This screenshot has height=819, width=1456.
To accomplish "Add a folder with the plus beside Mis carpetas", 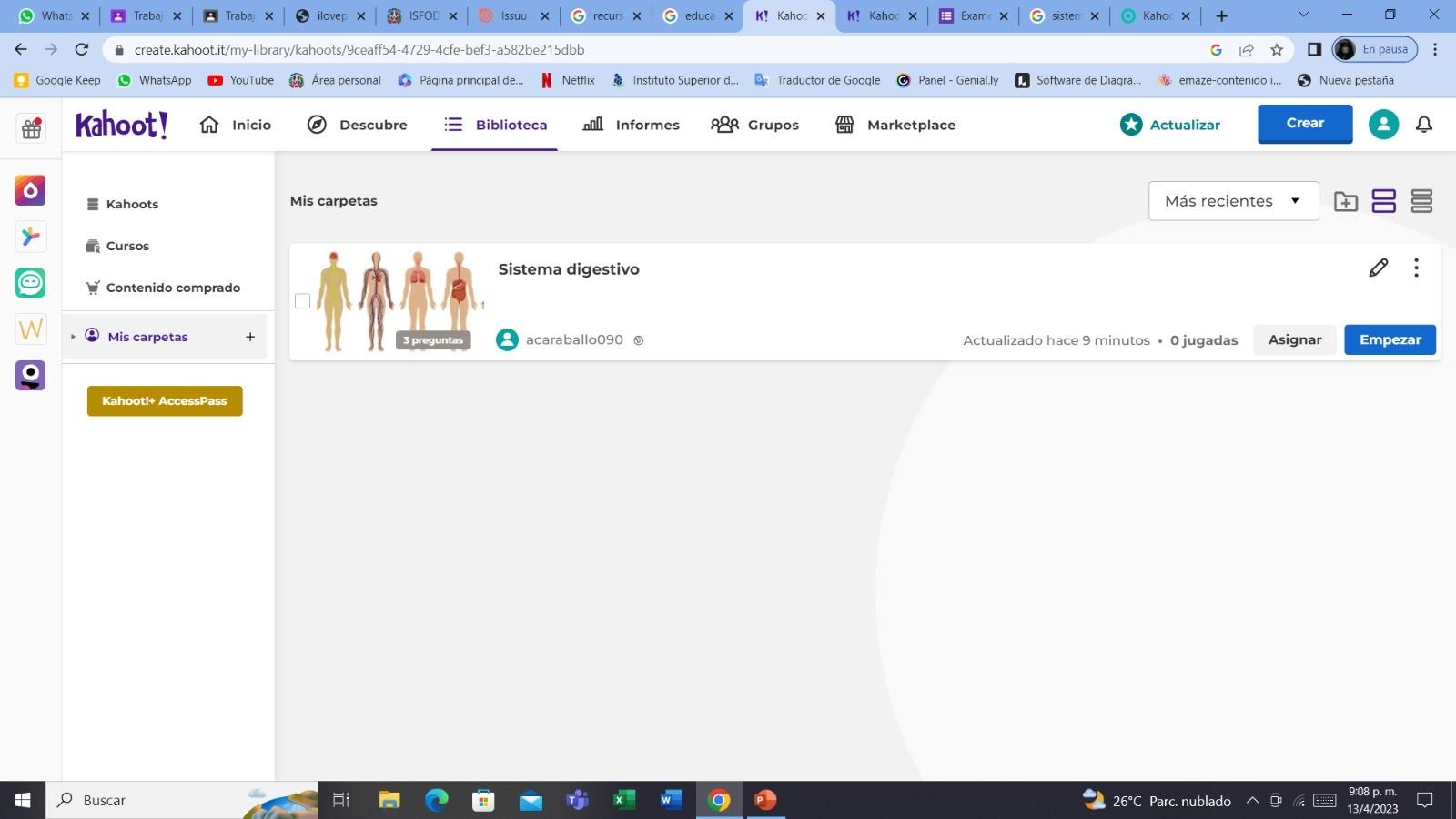I will (250, 337).
